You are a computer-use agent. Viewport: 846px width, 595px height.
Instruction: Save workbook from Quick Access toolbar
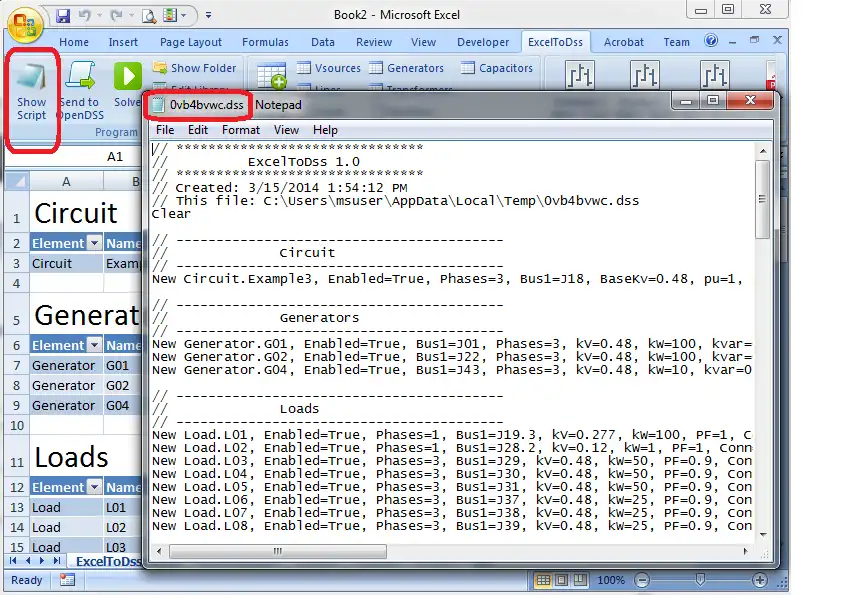(x=63, y=16)
